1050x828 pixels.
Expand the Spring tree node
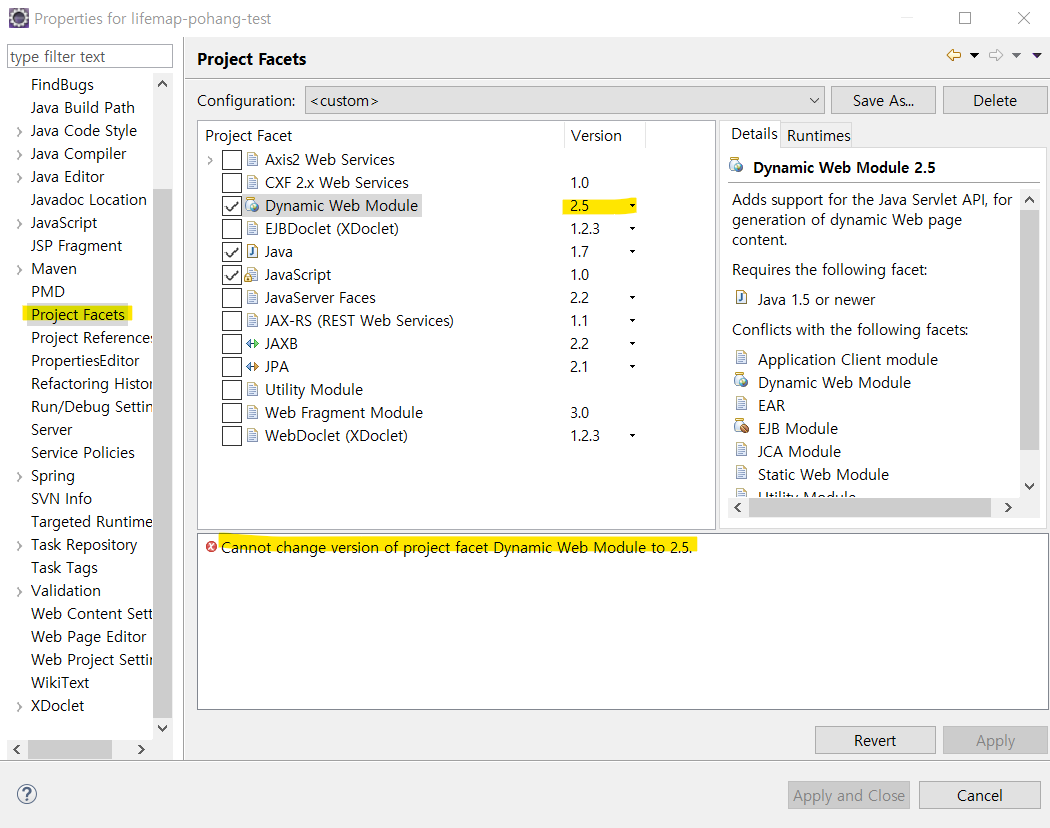[x=19, y=476]
